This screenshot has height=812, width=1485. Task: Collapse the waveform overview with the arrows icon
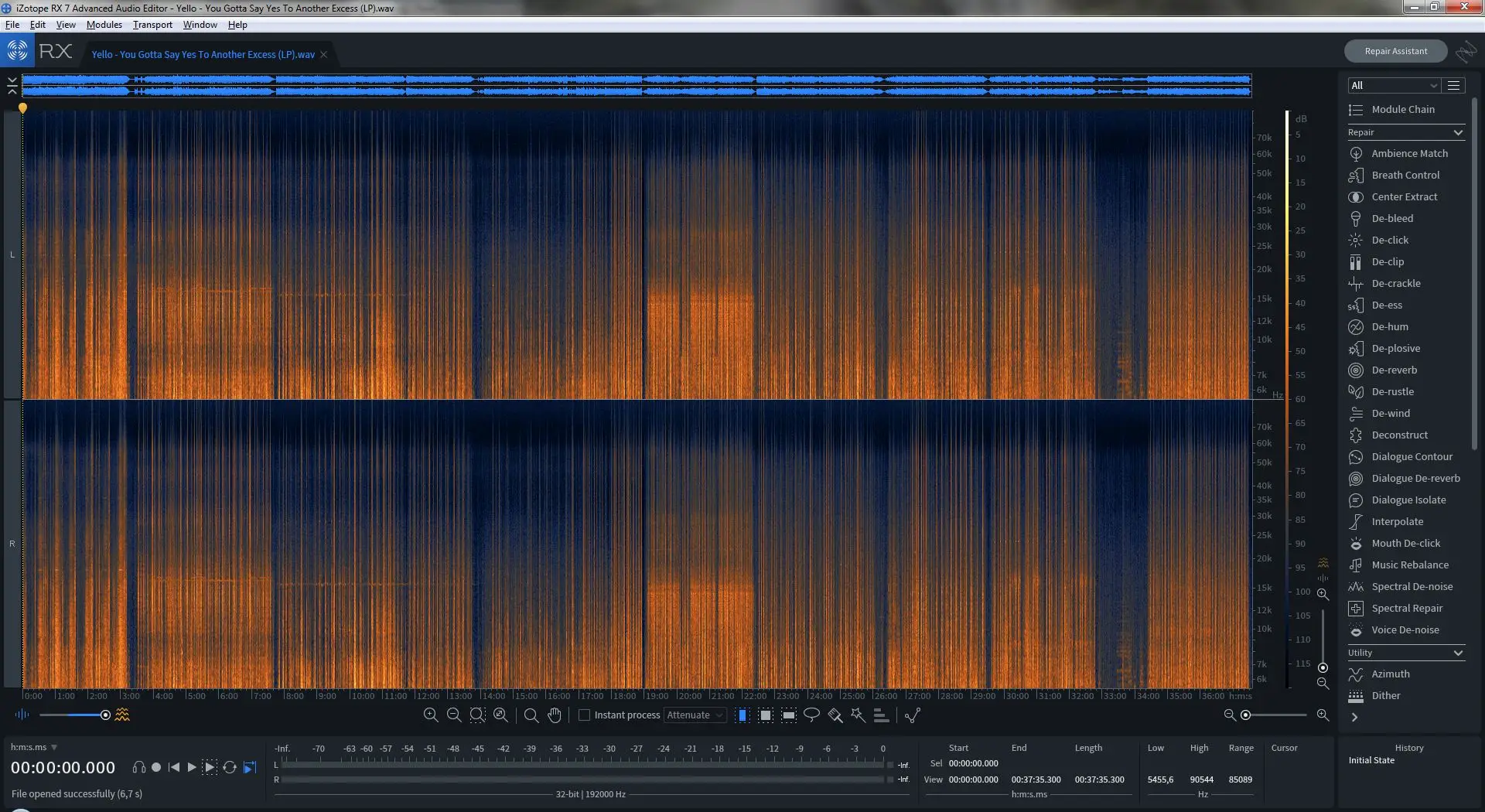click(x=12, y=85)
